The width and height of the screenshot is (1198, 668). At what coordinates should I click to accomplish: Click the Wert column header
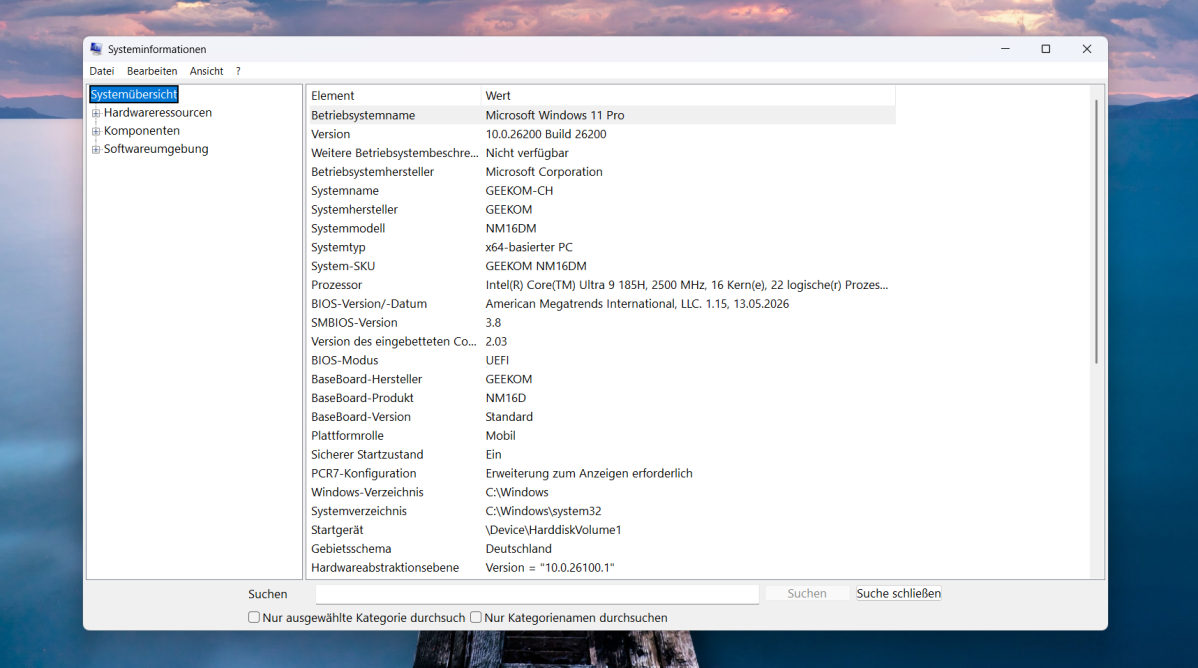[688, 96]
